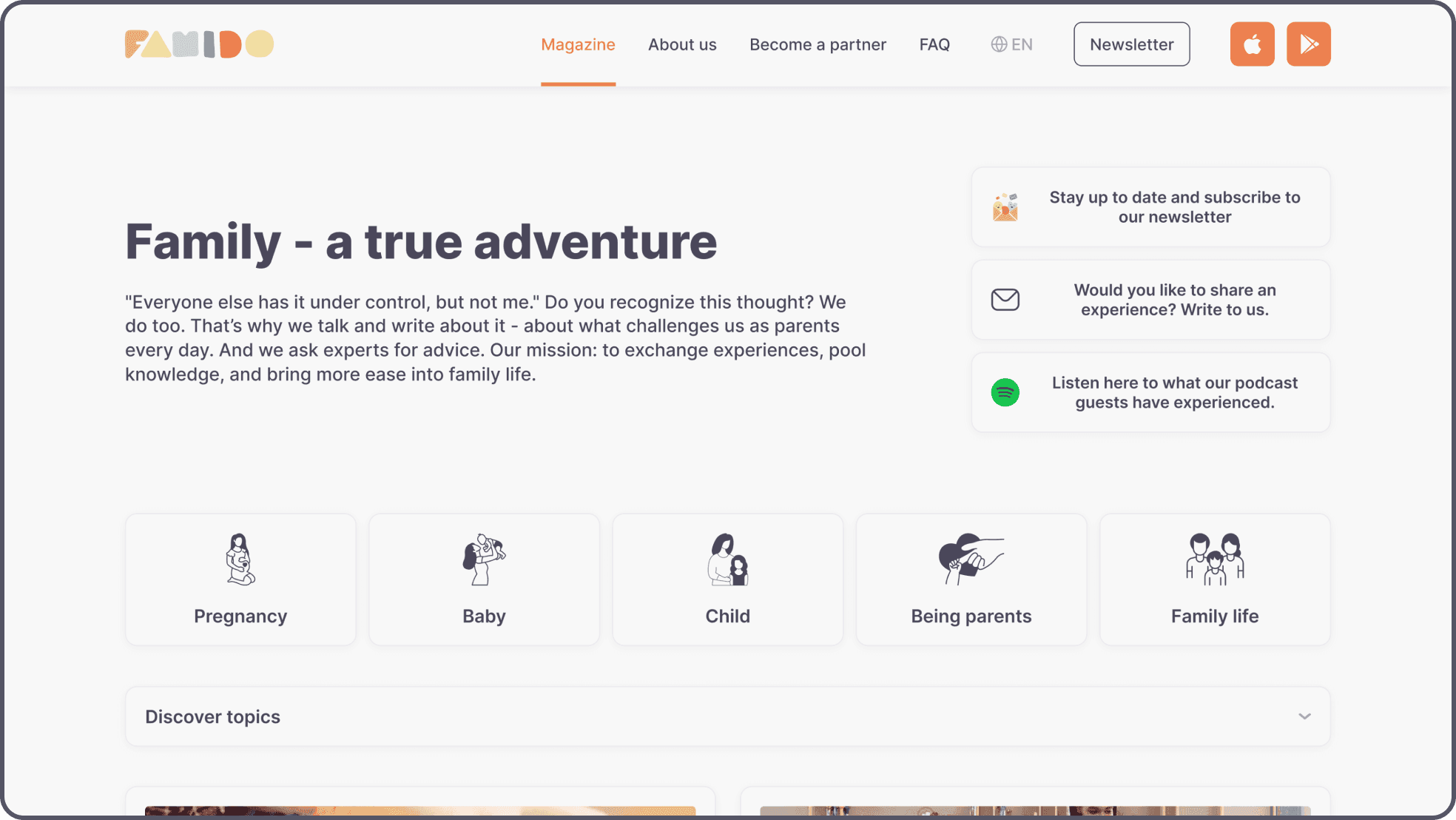
Task: Select the Child category card
Action: [x=727, y=579]
